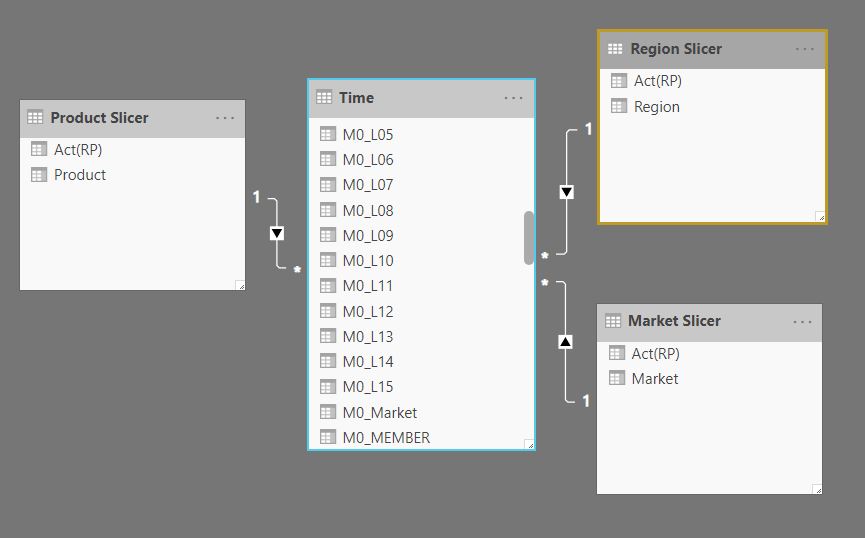The image size is (865, 538).
Task: Select the Product field text
Action: tap(80, 175)
